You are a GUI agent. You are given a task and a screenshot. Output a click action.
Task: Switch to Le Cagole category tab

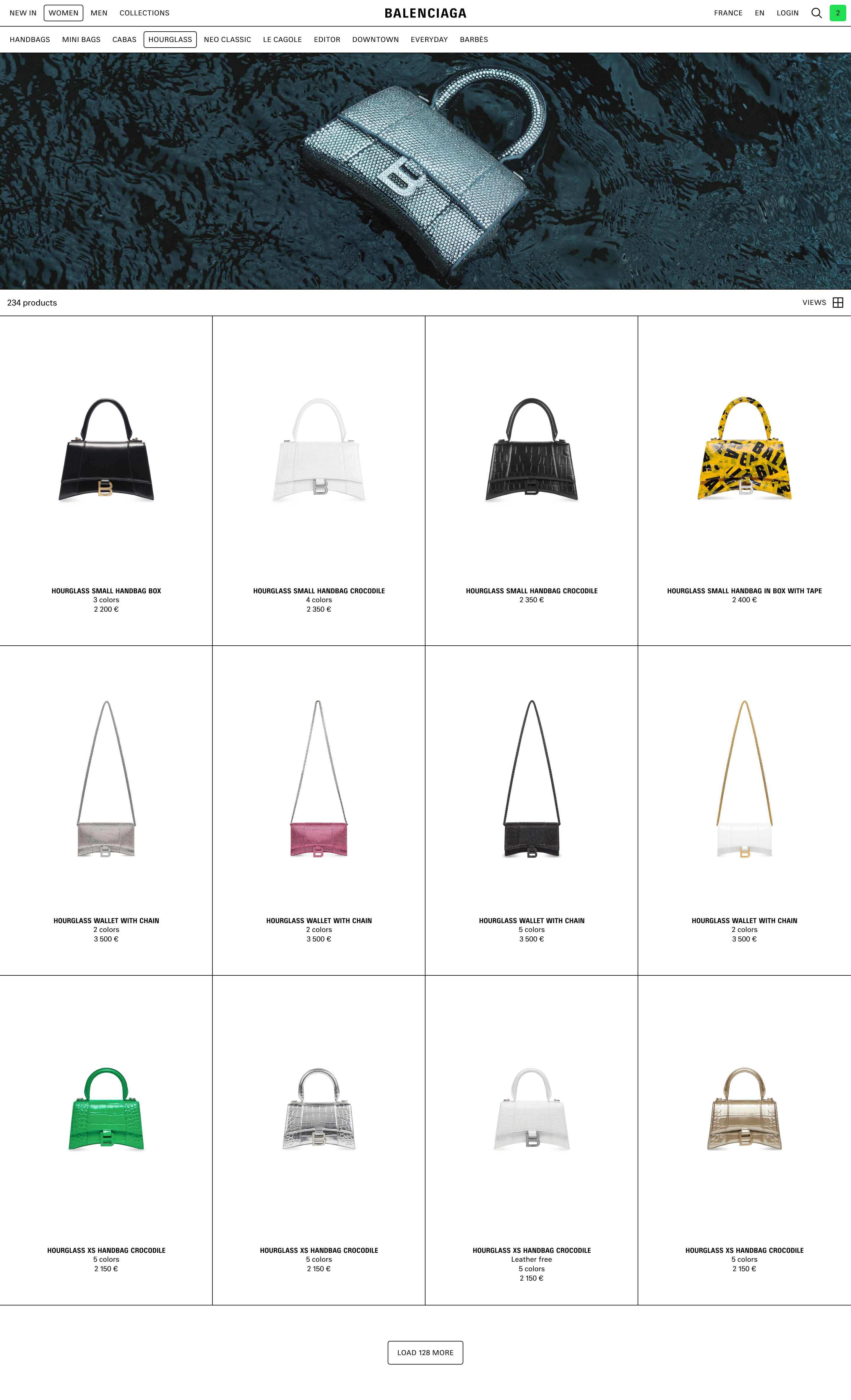(282, 40)
